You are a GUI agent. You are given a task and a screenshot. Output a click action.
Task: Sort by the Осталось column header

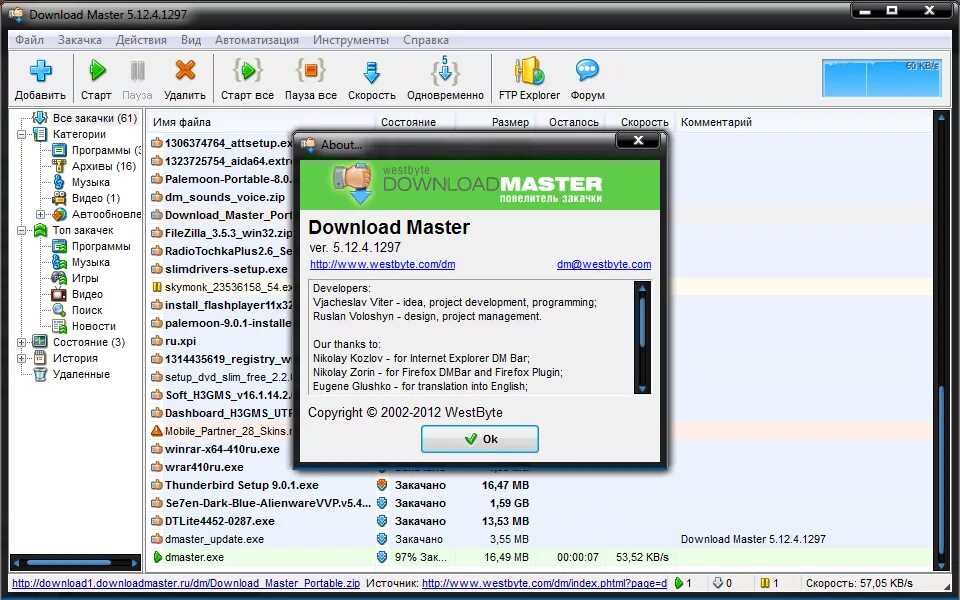coord(571,122)
